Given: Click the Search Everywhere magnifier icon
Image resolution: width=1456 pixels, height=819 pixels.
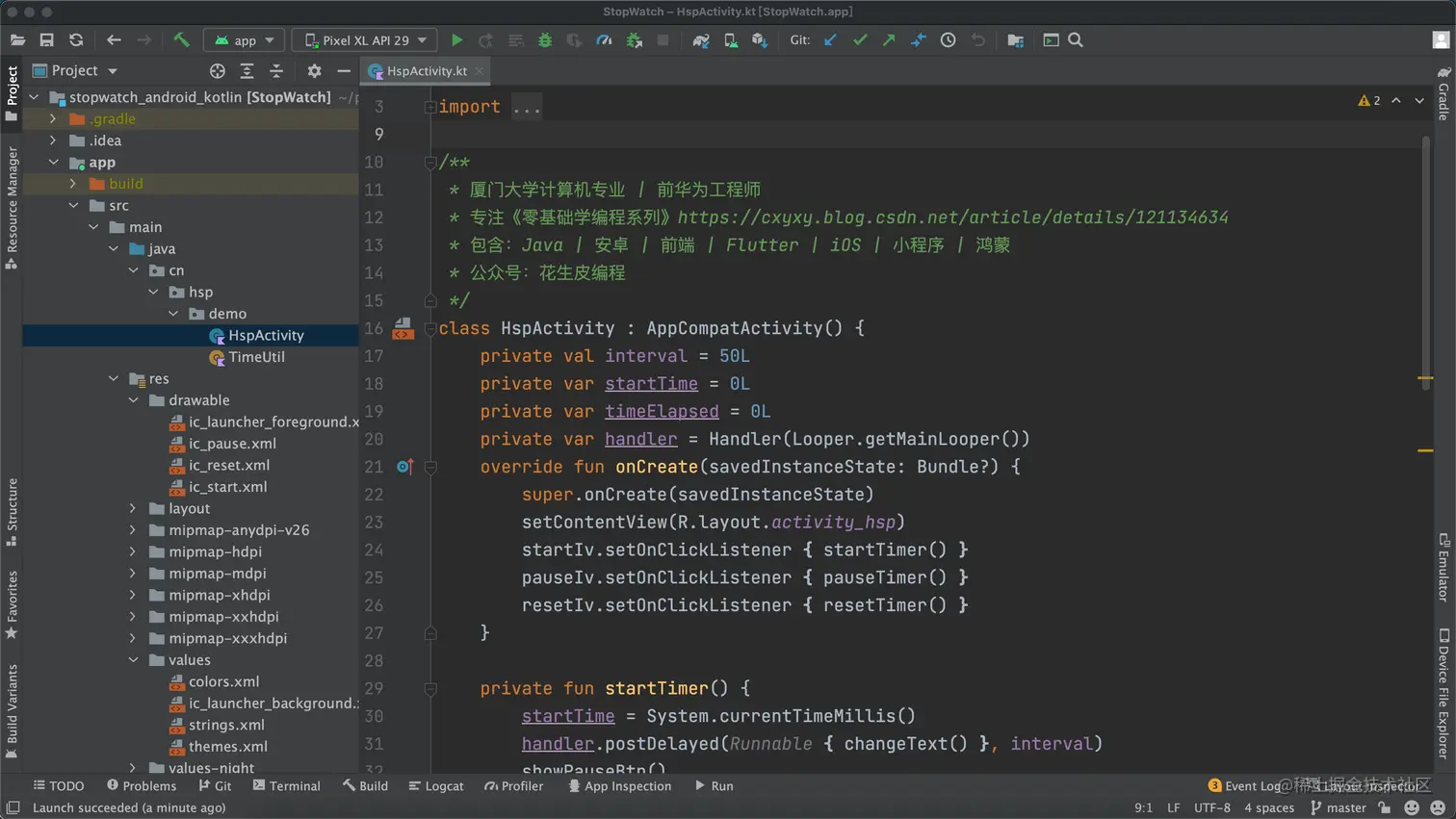Looking at the screenshot, I should point(1076,40).
